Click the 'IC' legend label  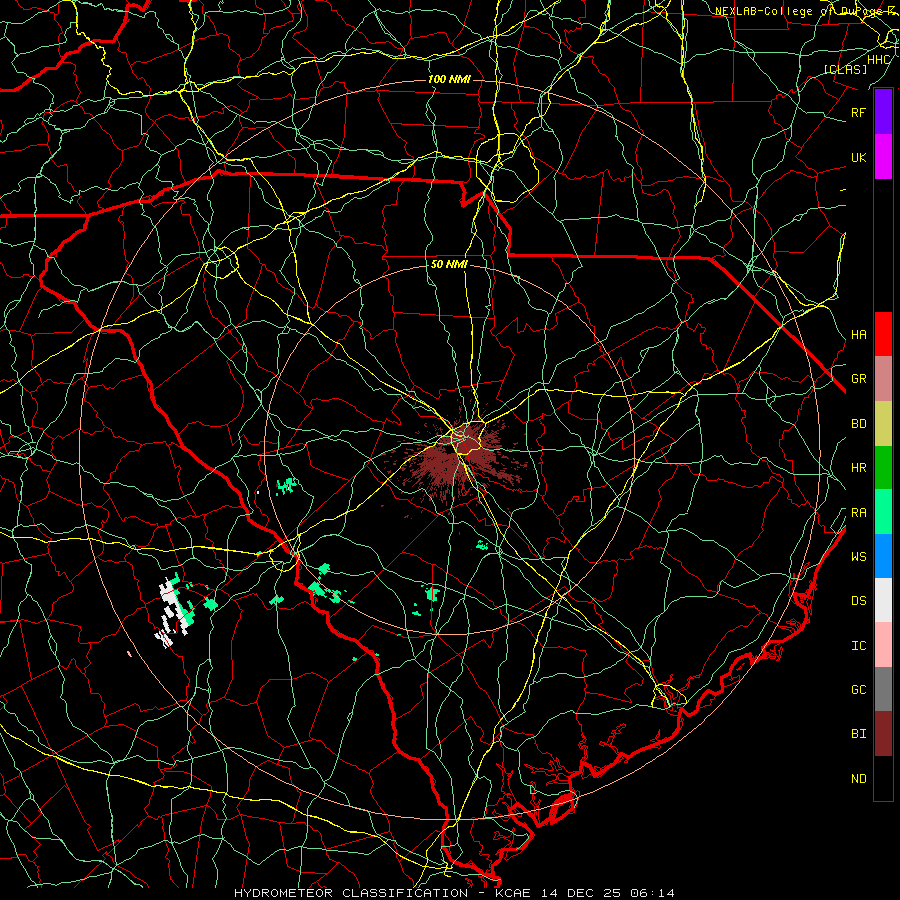(858, 646)
